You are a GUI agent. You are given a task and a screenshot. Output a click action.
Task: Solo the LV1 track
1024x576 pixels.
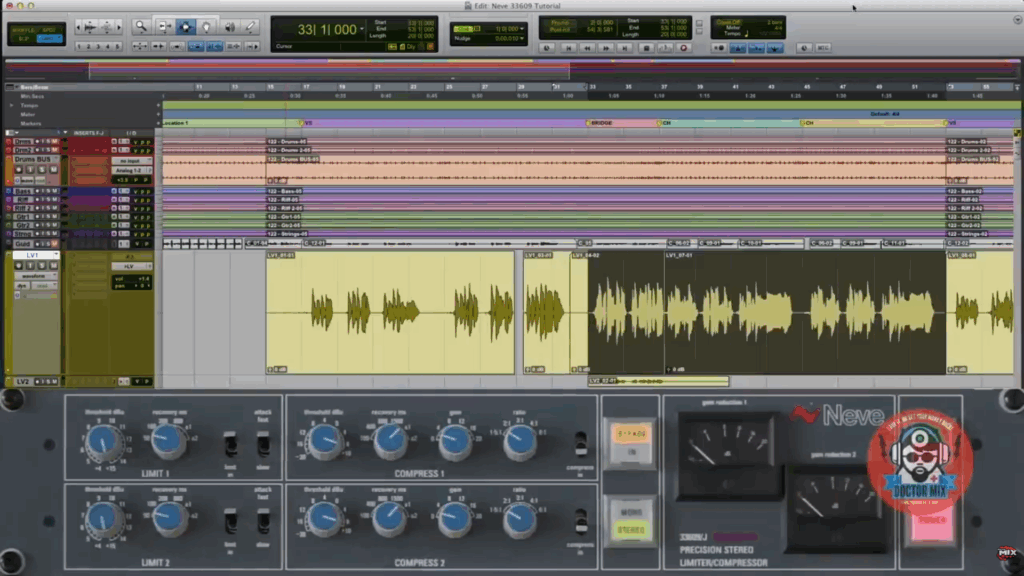coord(42,266)
